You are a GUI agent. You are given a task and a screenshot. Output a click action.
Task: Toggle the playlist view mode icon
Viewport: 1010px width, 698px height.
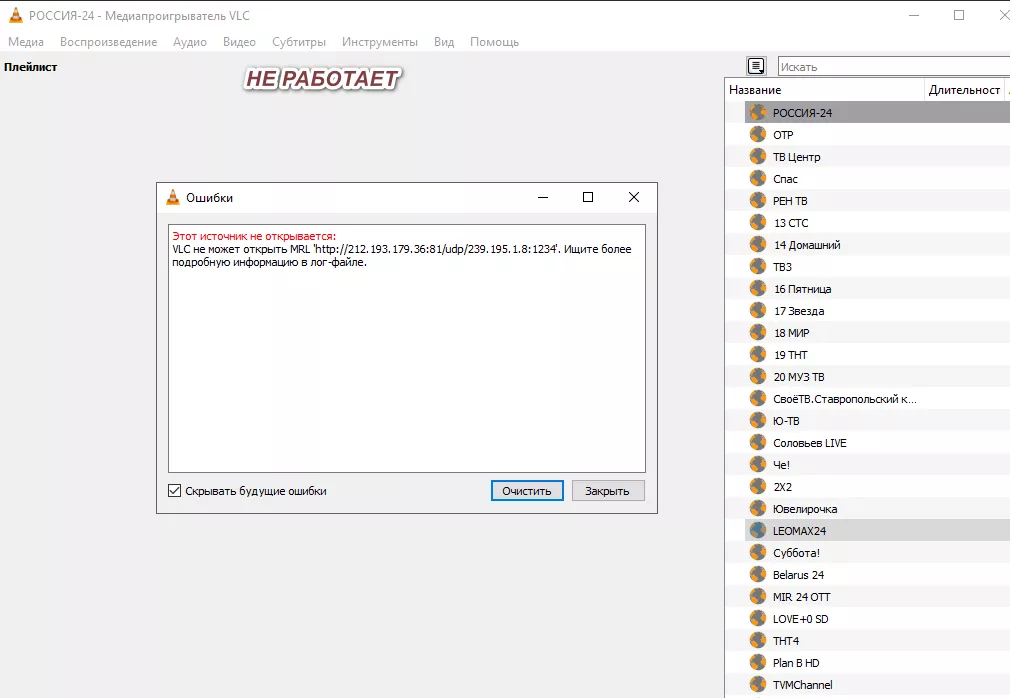pyautogui.click(x=756, y=66)
